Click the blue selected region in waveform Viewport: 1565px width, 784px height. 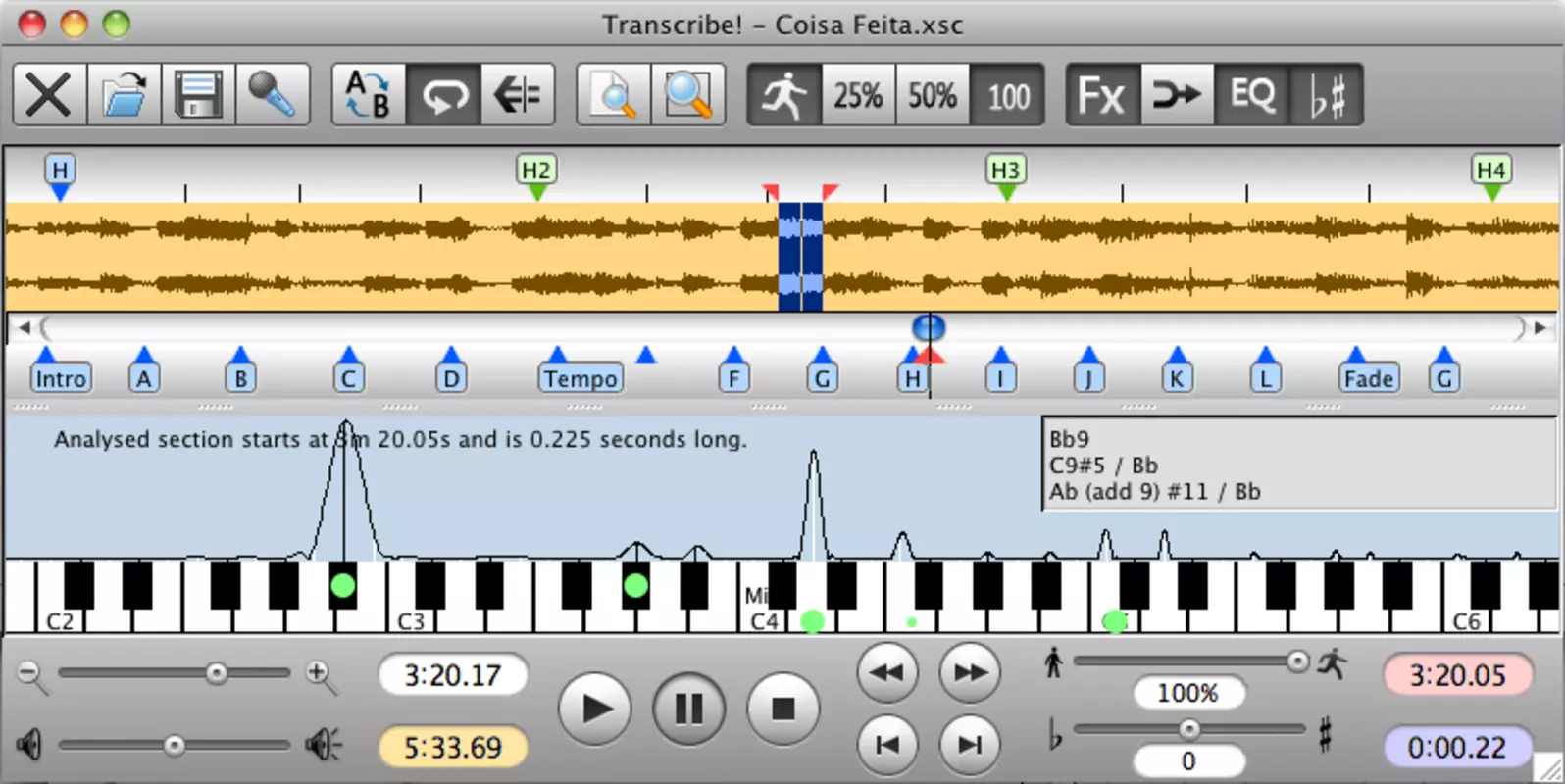(800, 257)
